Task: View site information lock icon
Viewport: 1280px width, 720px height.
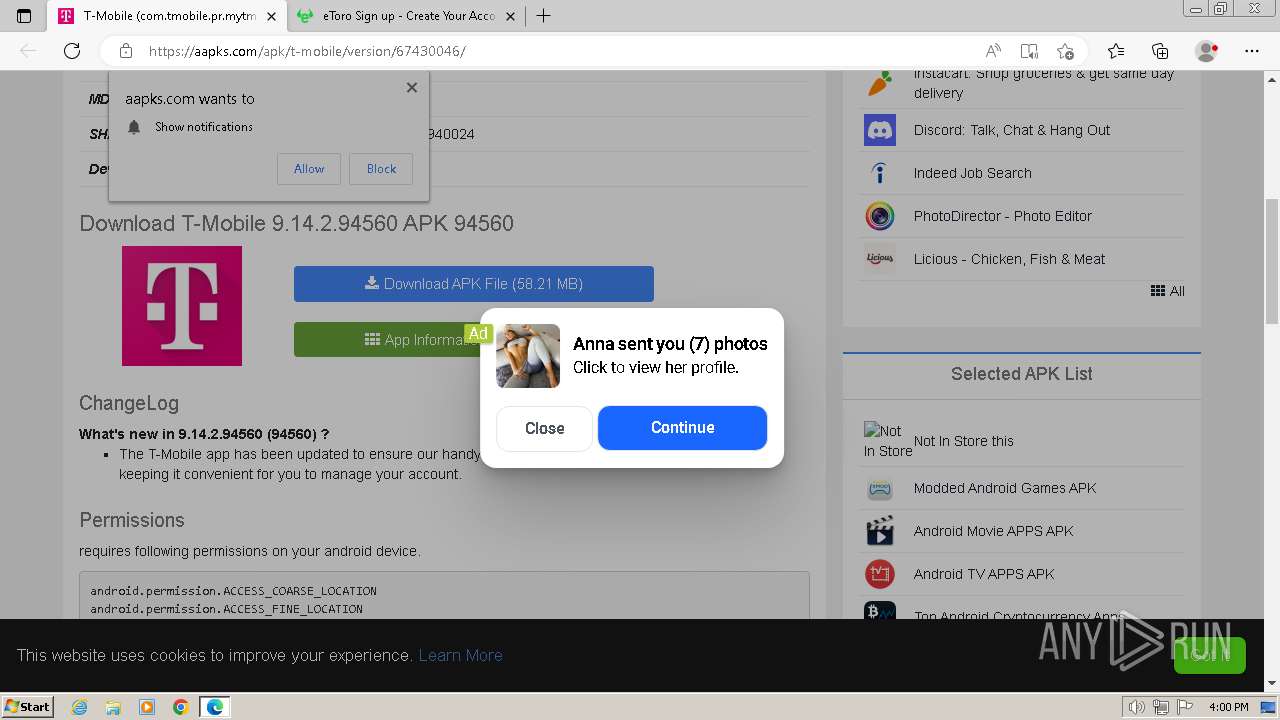Action: 126,51
